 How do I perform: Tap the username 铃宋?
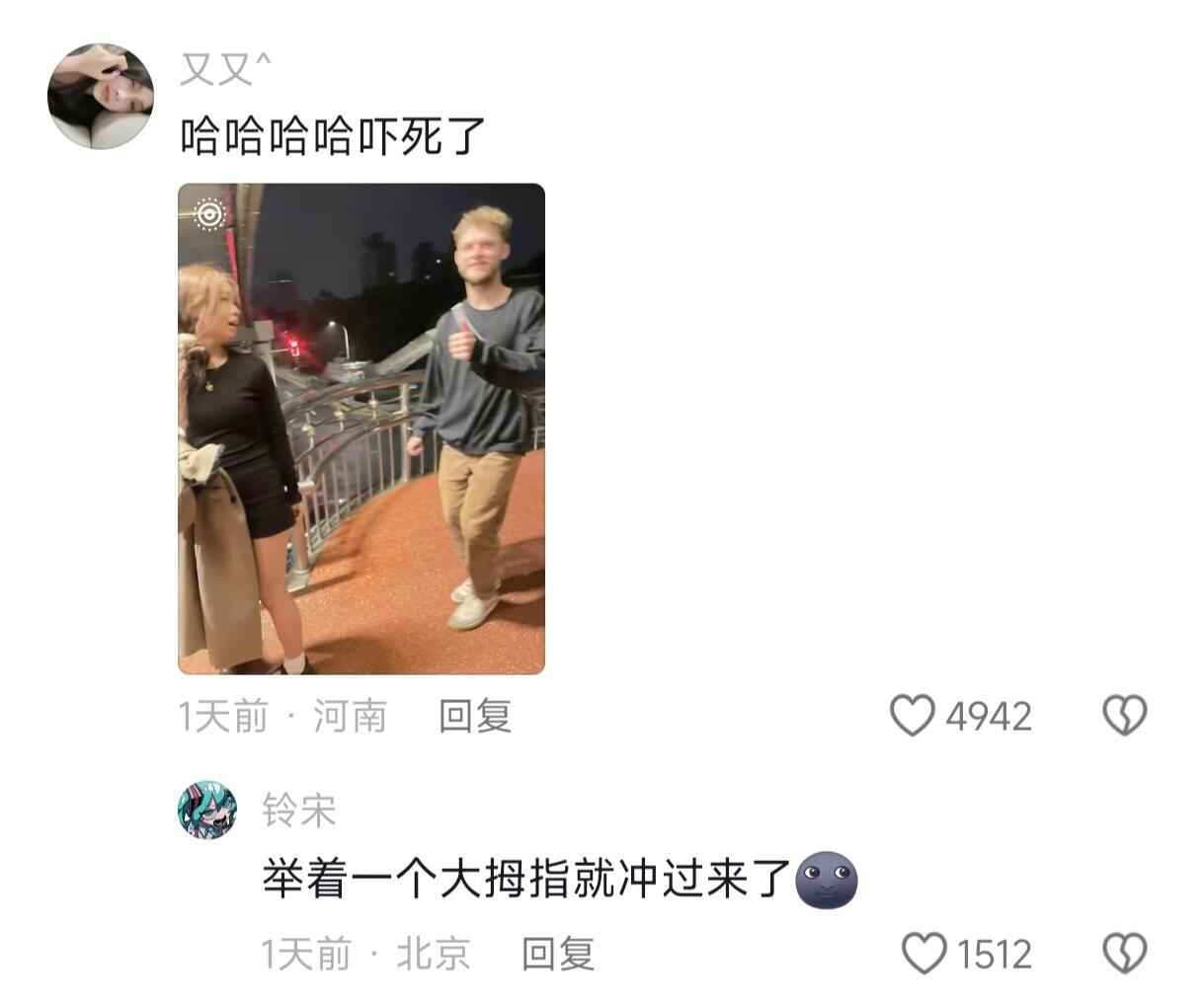tap(299, 812)
